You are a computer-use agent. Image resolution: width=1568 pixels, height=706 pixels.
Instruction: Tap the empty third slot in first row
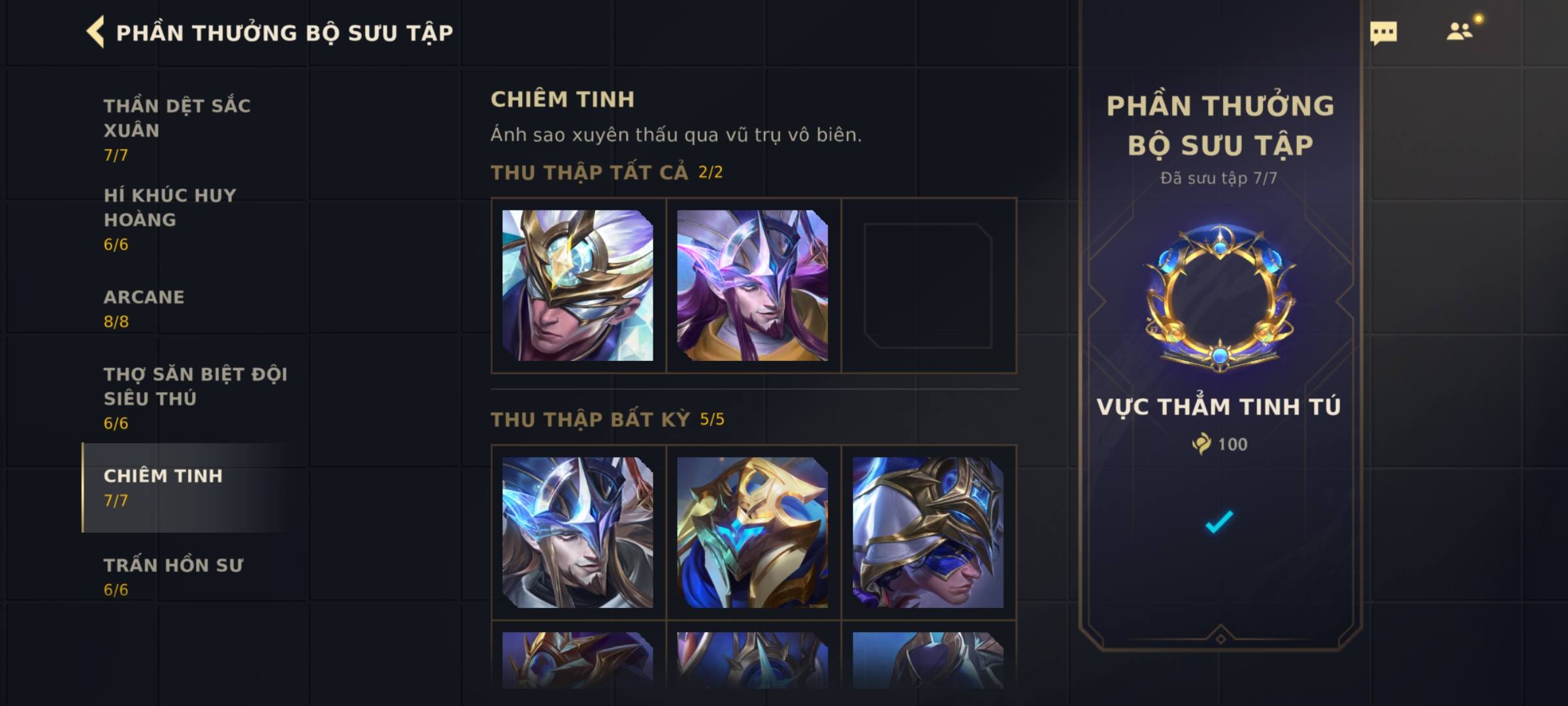tap(928, 286)
